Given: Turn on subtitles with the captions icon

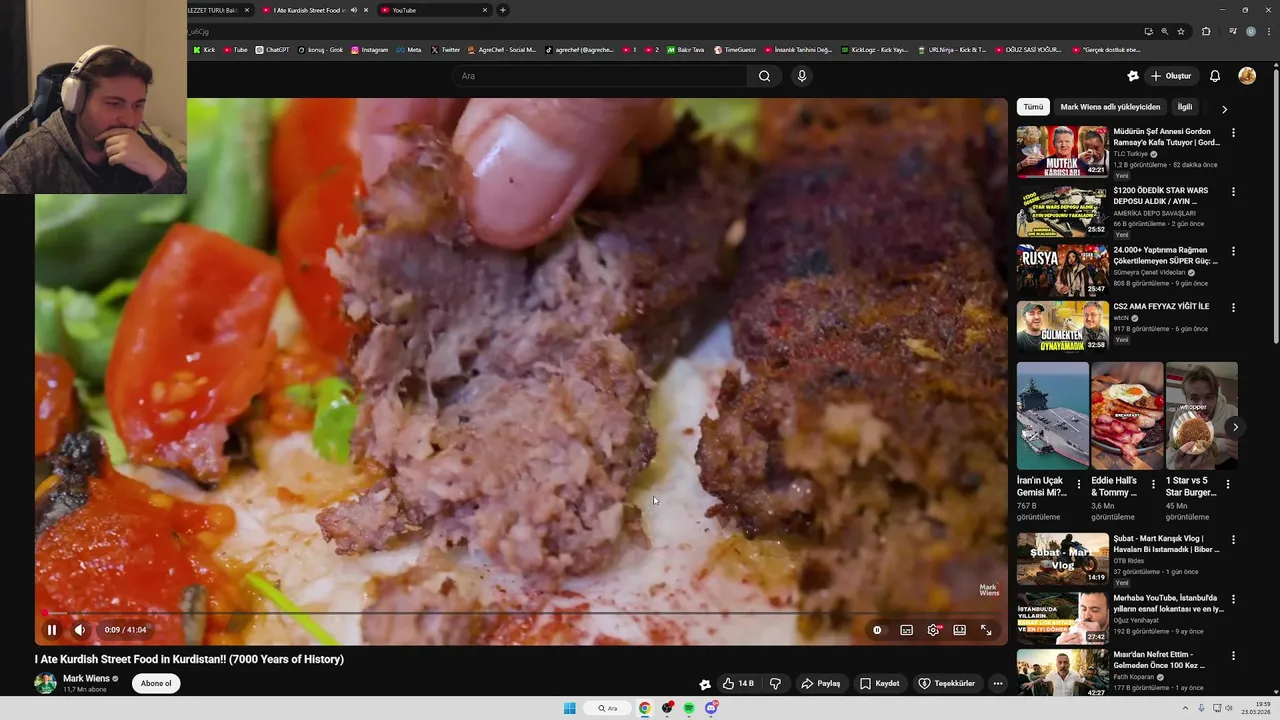Looking at the screenshot, I should [x=906, y=630].
